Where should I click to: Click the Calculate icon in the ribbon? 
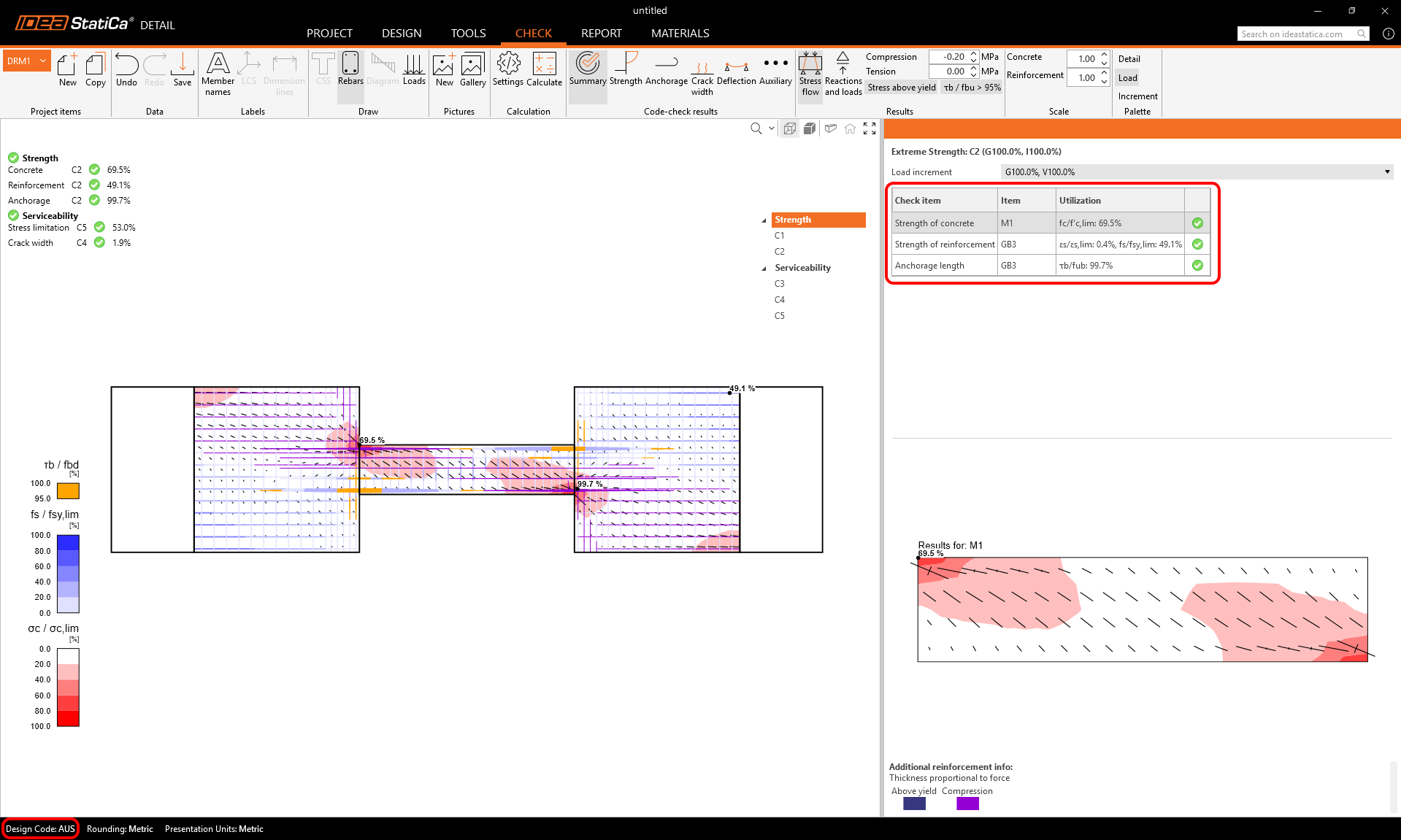pyautogui.click(x=544, y=69)
